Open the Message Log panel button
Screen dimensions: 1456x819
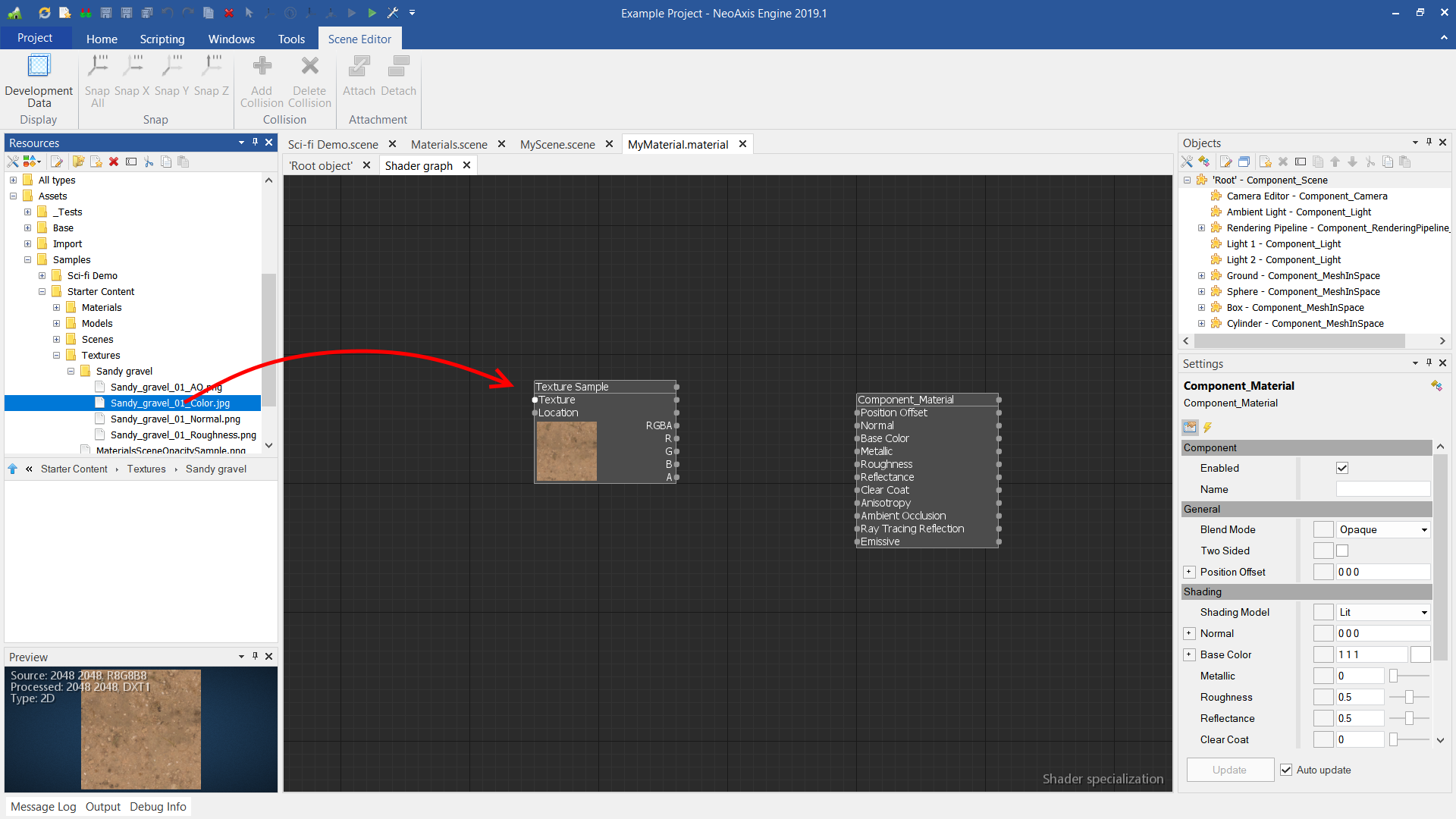(43, 807)
